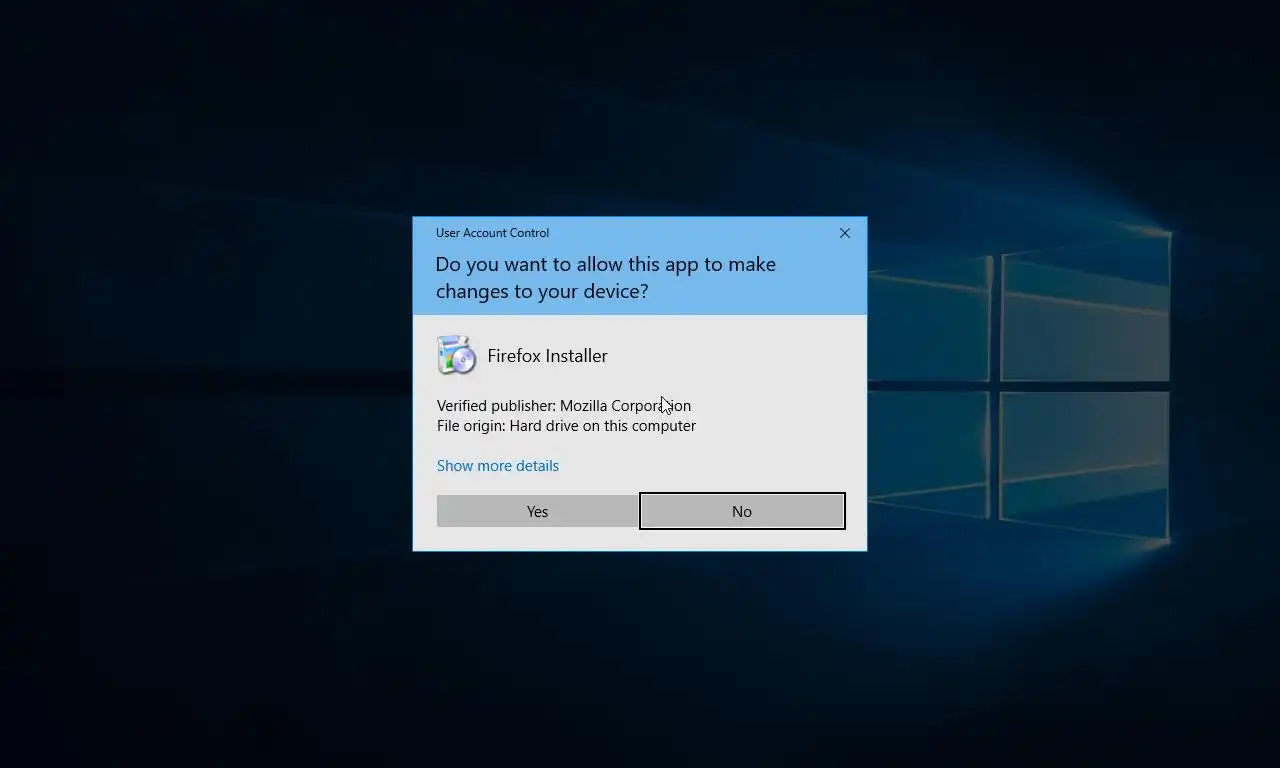Open the Show more details link
1280x768 pixels.
498,466
